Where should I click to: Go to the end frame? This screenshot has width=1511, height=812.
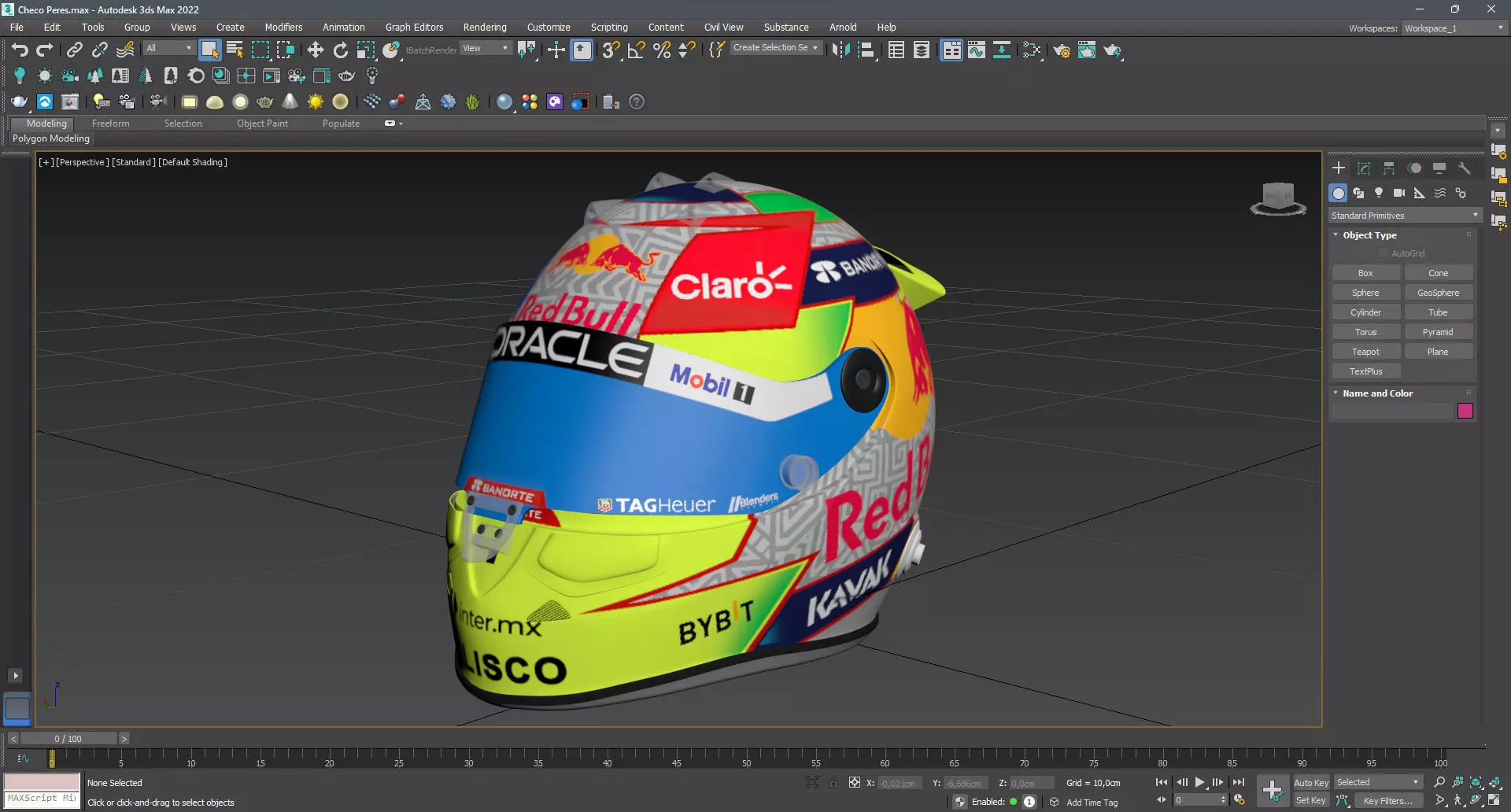pos(1238,782)
